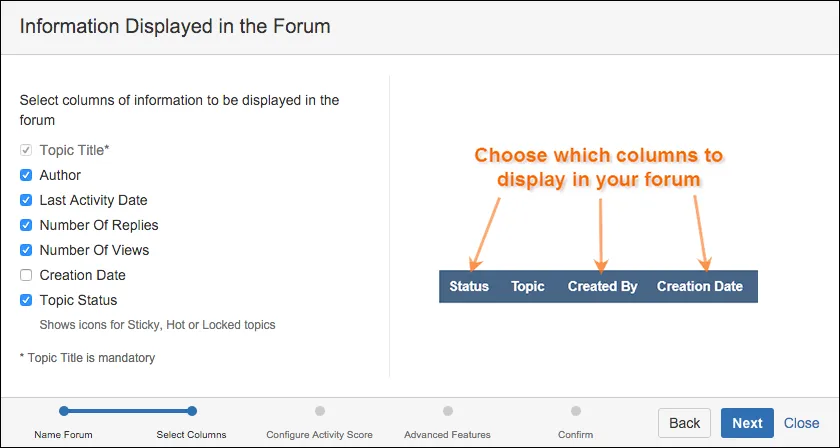The image size is (840, 448).
Task: Click the Configure Activity Score step dot
Action: pyautogui.click(x=320, y=411)
